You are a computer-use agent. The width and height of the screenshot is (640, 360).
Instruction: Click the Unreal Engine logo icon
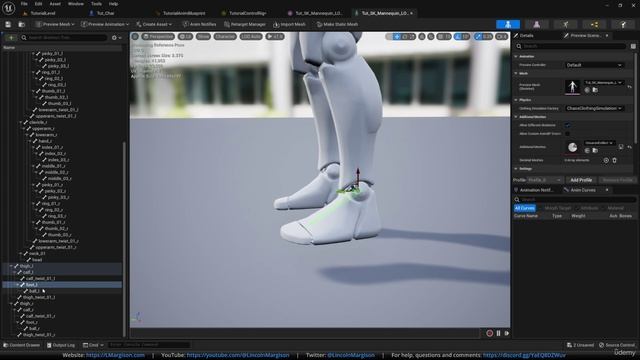pos(8,7)
